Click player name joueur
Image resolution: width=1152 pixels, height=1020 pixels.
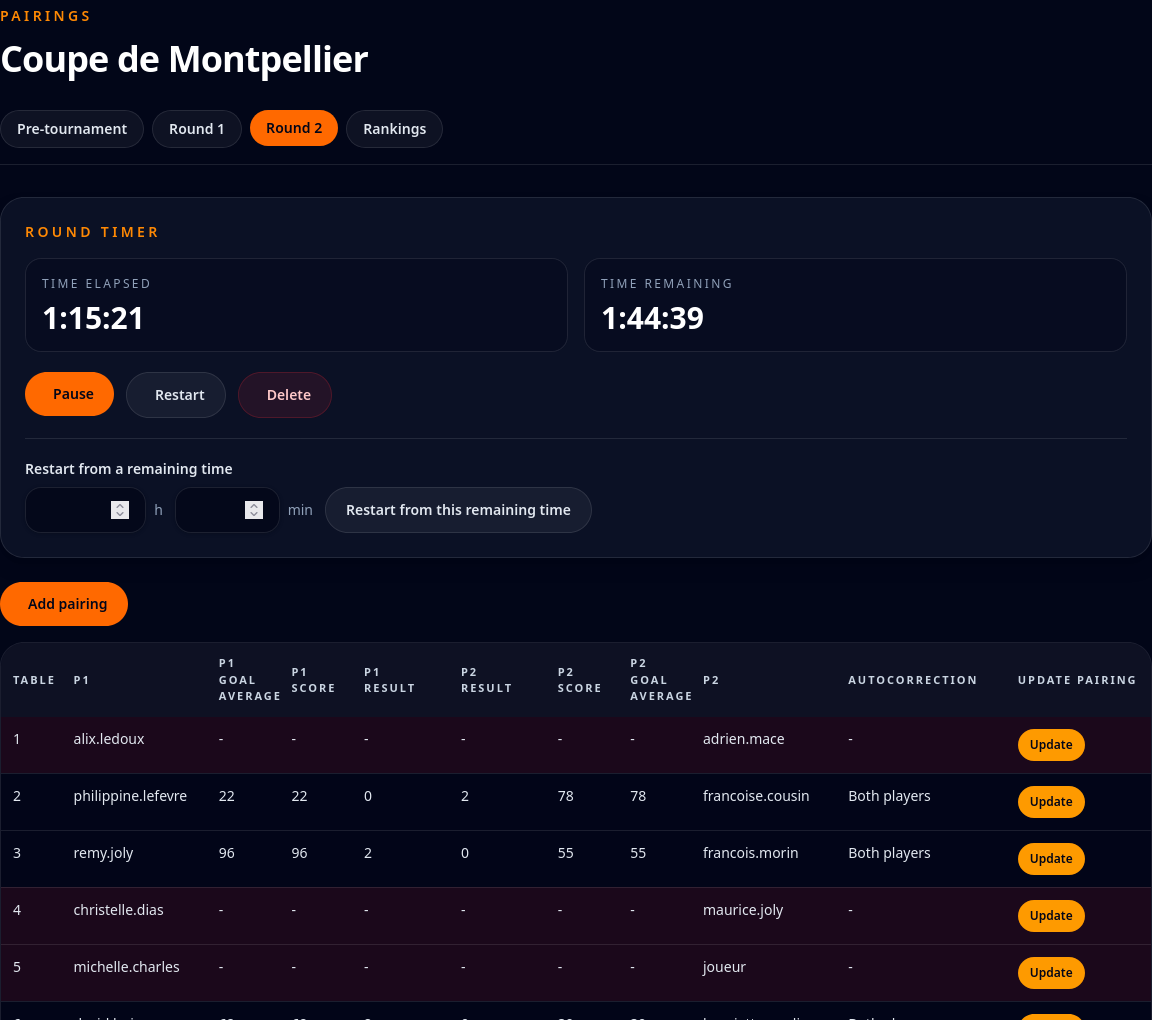(724, 967)
